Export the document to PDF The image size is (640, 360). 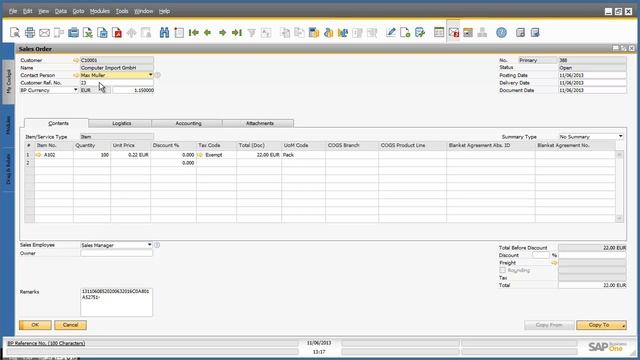point(117,33)
